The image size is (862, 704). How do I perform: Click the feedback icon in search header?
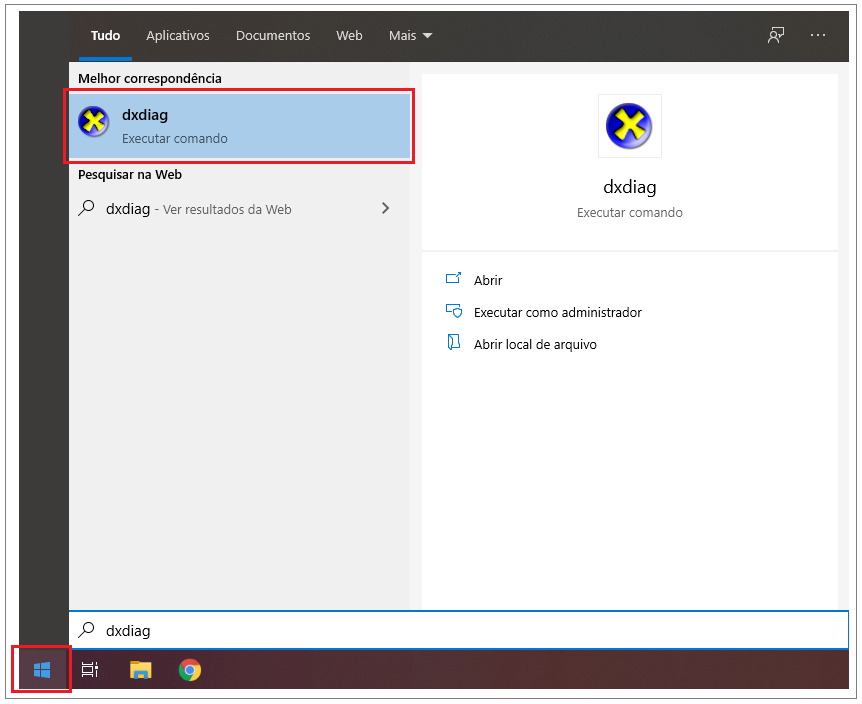[775, 35]
